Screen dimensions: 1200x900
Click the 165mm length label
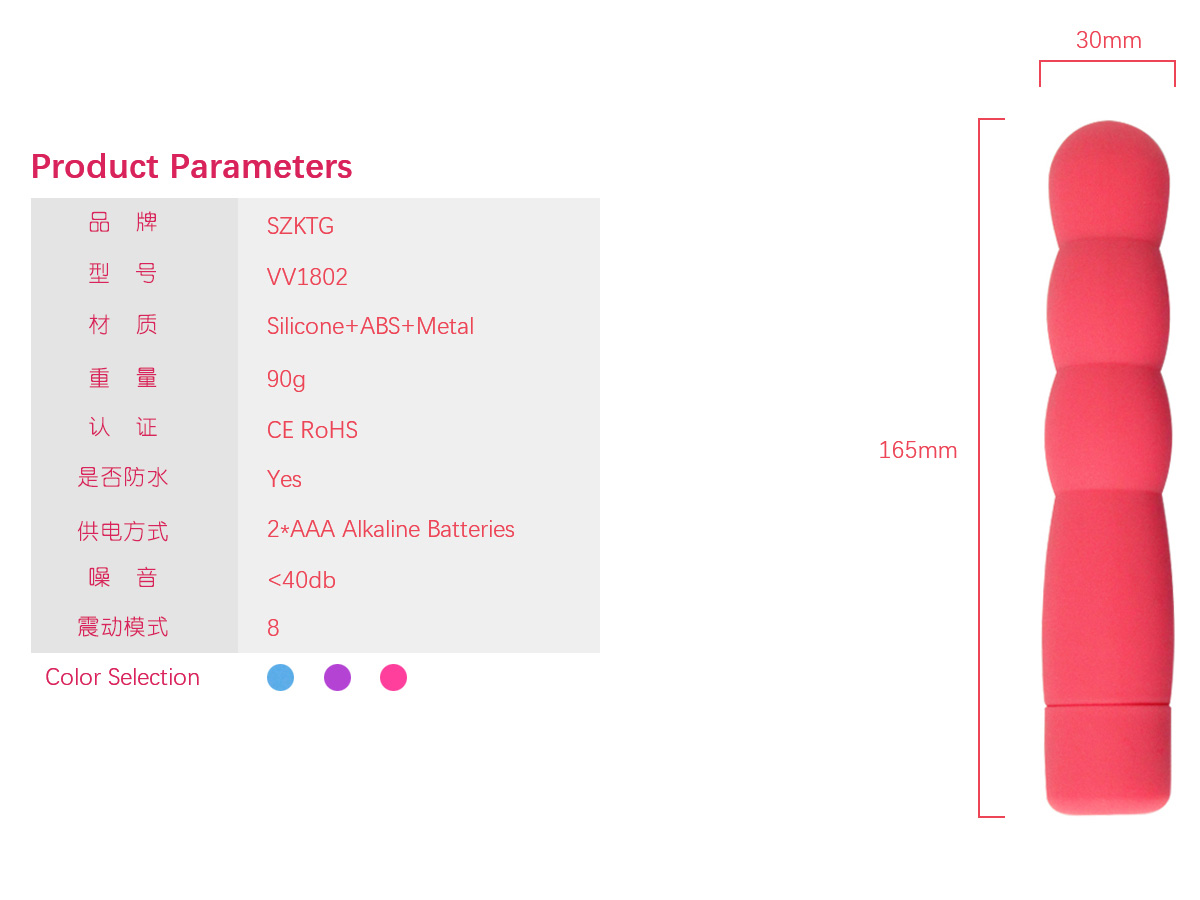[x=917, y=451]
